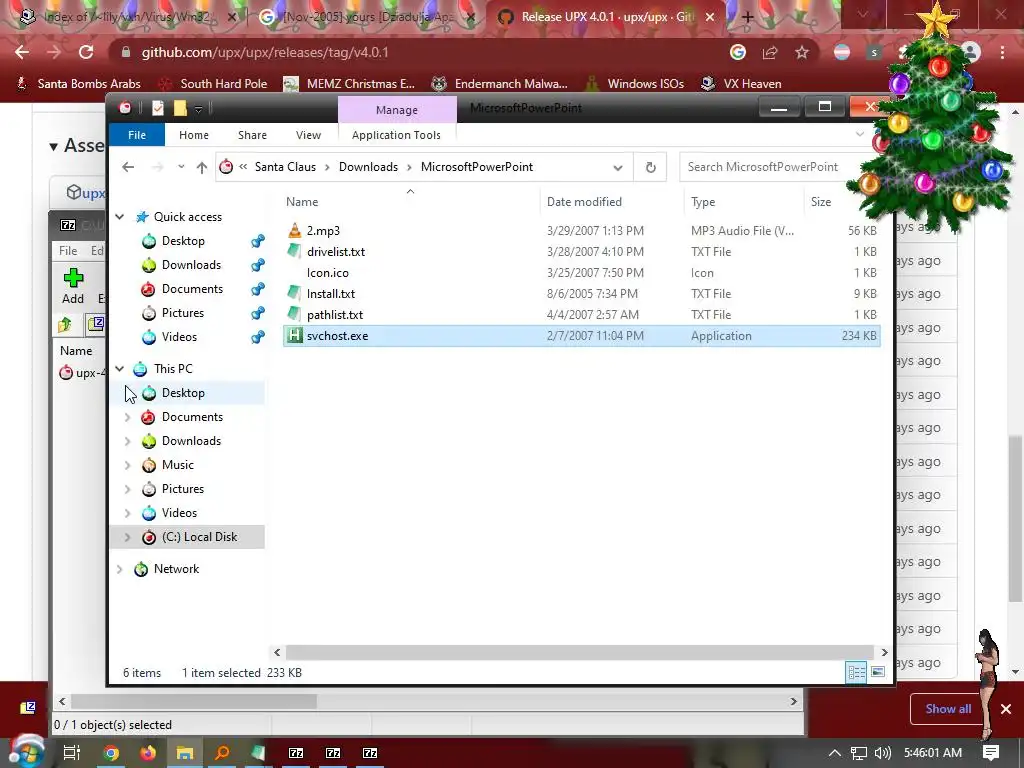The image size is (1024, 768).
Task: Select the pathlist.txt file icon
Action: (x=295, y=314)
